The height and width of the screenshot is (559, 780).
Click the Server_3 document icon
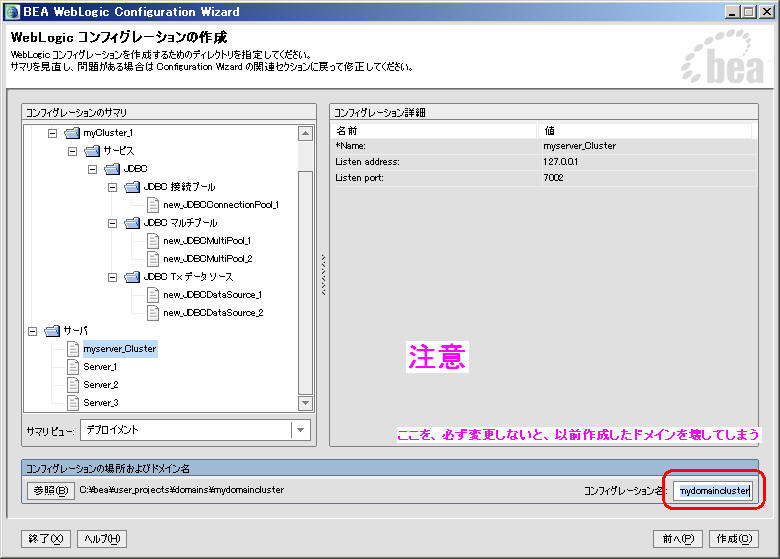72,403
